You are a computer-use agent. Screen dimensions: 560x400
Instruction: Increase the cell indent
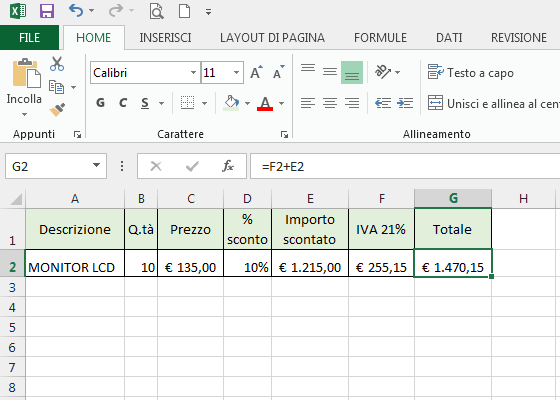405,103
